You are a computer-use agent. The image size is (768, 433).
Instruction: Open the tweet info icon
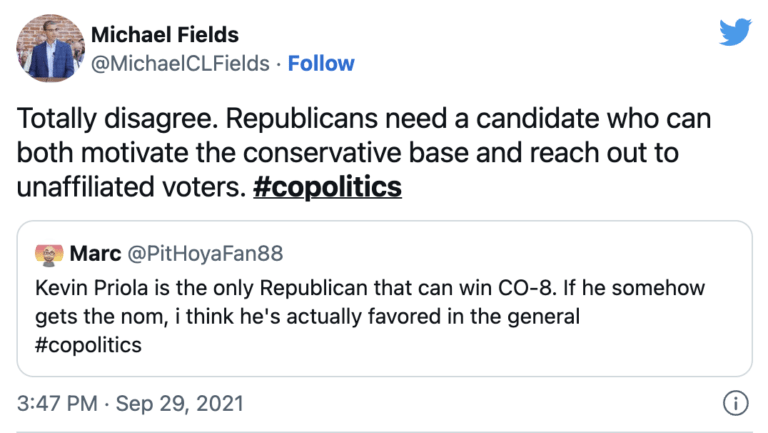(x=735, y=404)
